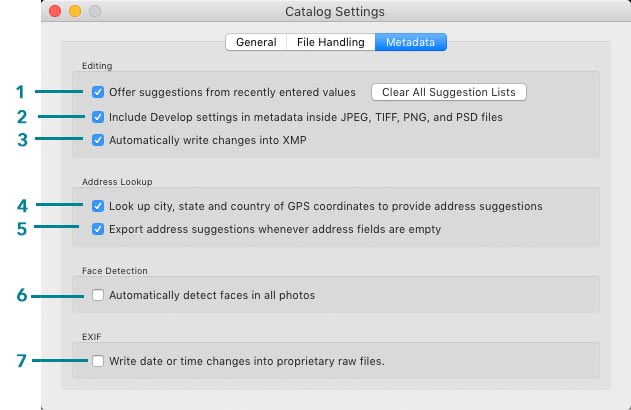The height and width of the screenshot is (410, 631).
Task: Click the Catalog Settings title bar text
Action: 335,12
